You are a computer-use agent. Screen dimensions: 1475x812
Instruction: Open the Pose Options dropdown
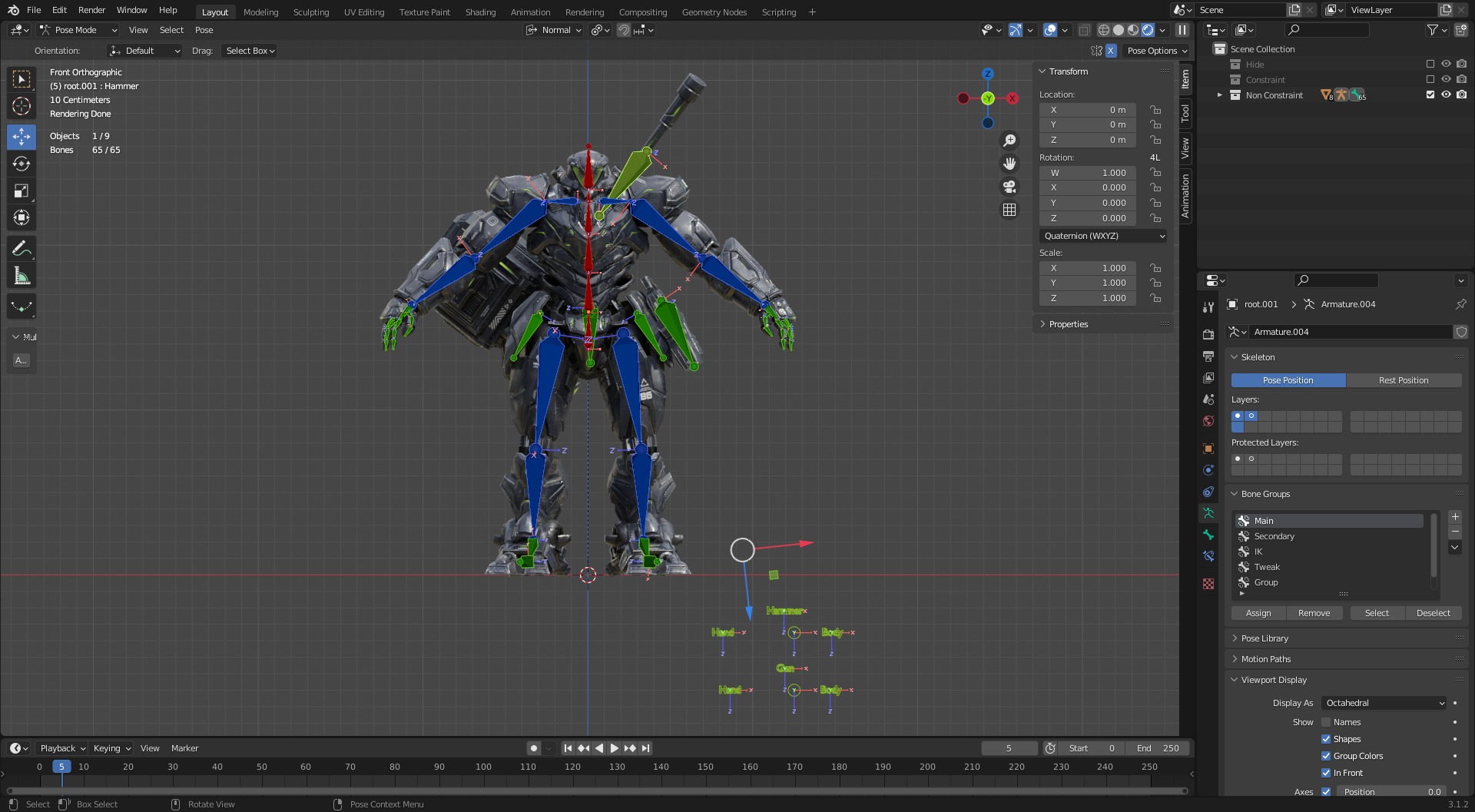pyautogui.click(x=1157, y=51)
